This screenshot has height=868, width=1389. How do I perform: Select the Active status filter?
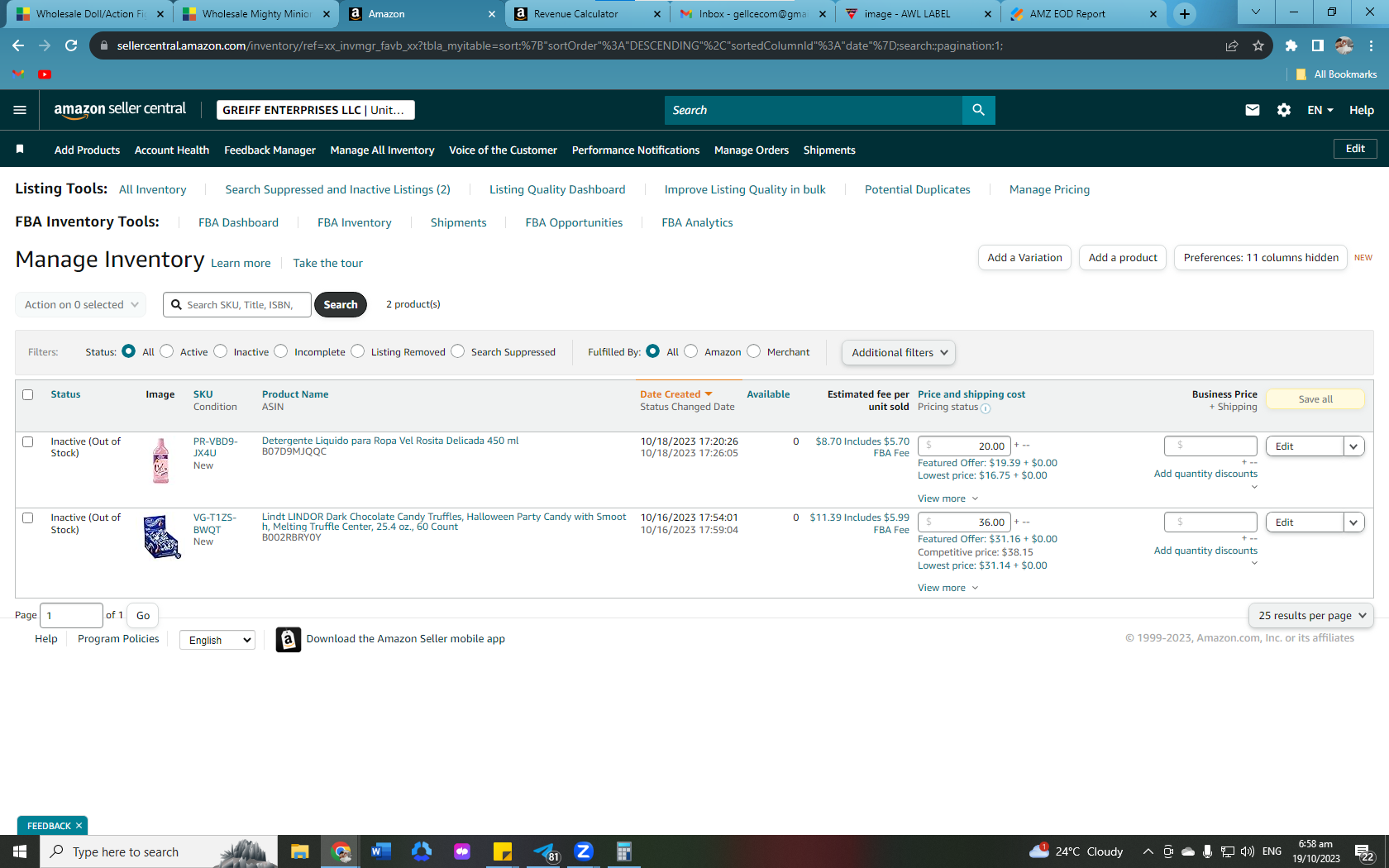(167, 351)
